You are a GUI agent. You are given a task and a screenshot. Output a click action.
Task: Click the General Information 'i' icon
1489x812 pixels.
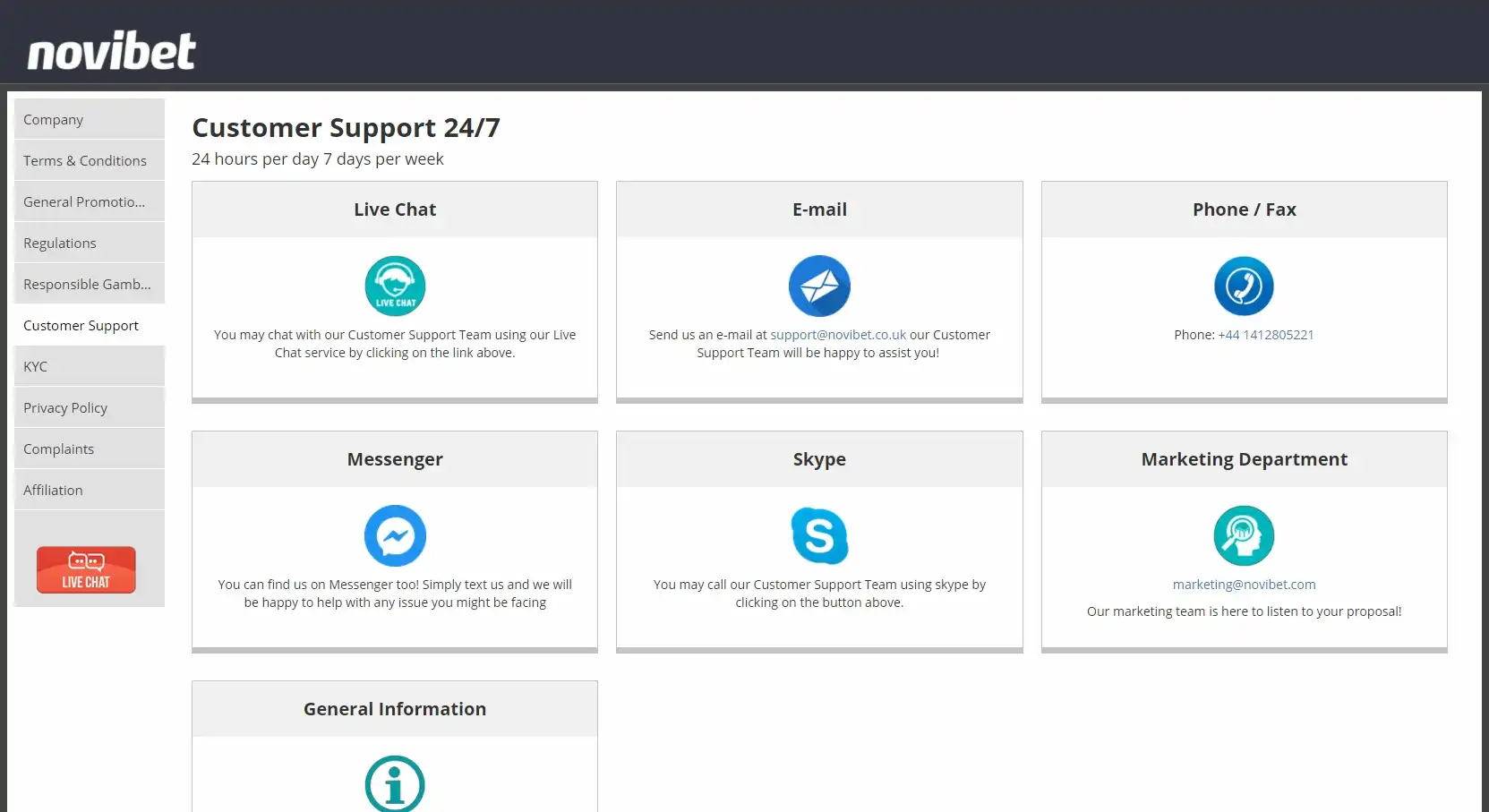tap(395, 784)
